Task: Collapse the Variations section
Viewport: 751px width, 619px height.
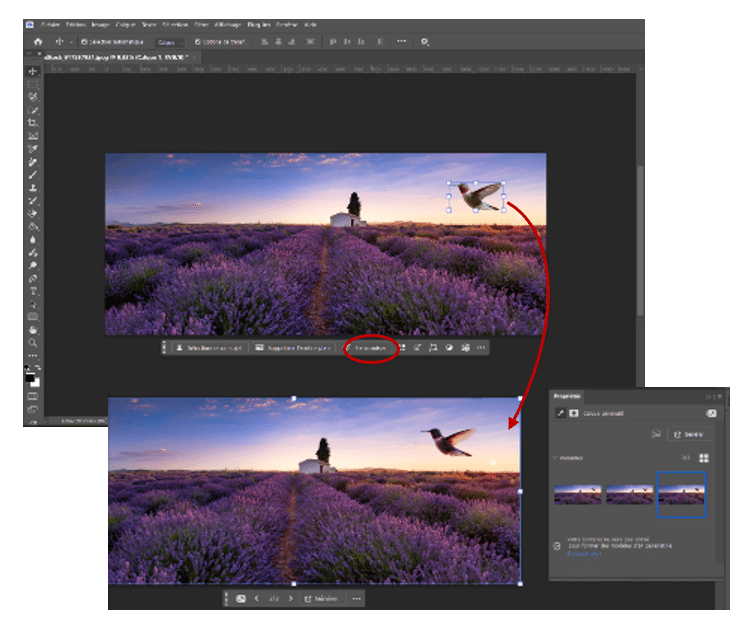Action: pos(555,458)
